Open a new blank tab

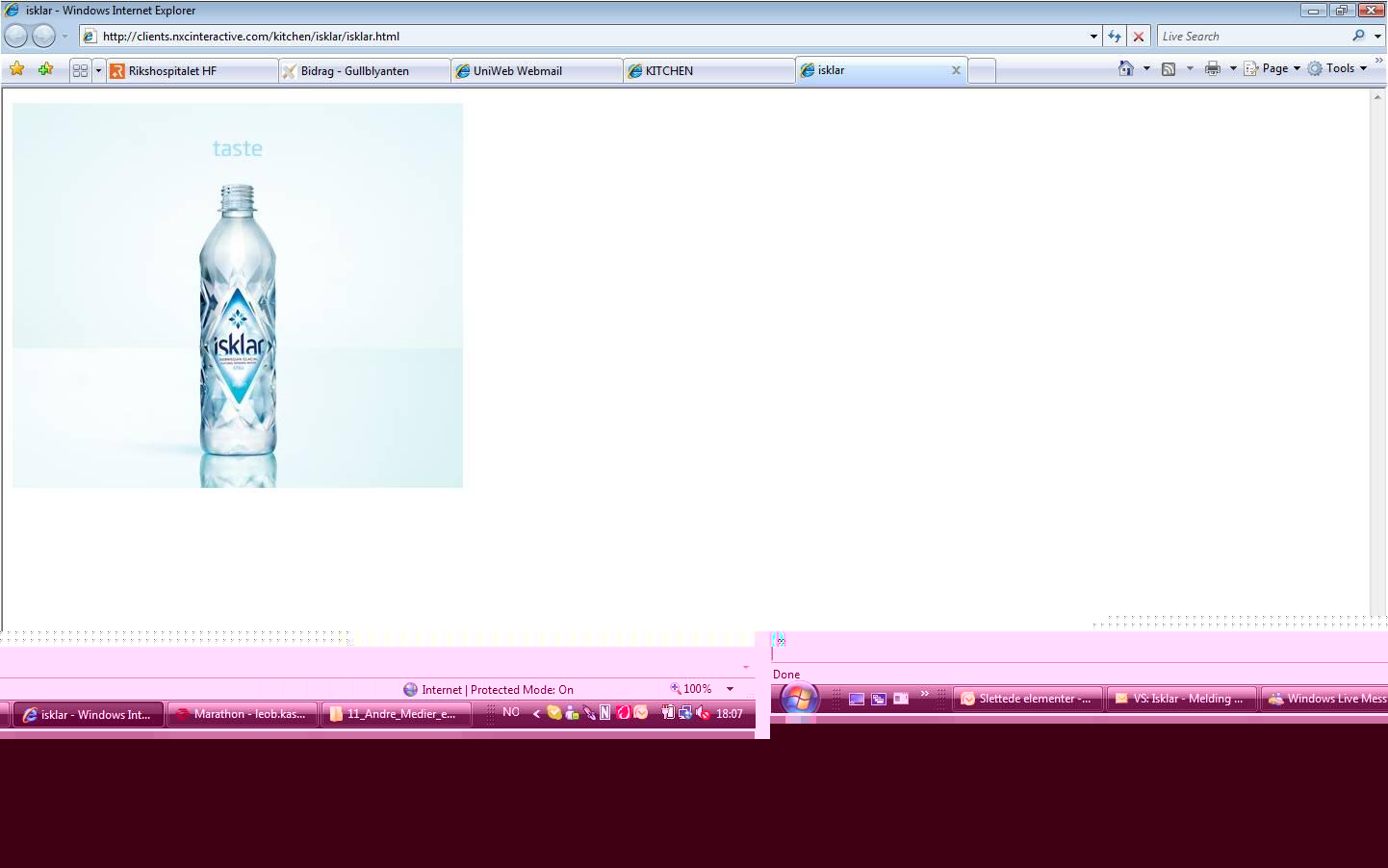[981, 70]
